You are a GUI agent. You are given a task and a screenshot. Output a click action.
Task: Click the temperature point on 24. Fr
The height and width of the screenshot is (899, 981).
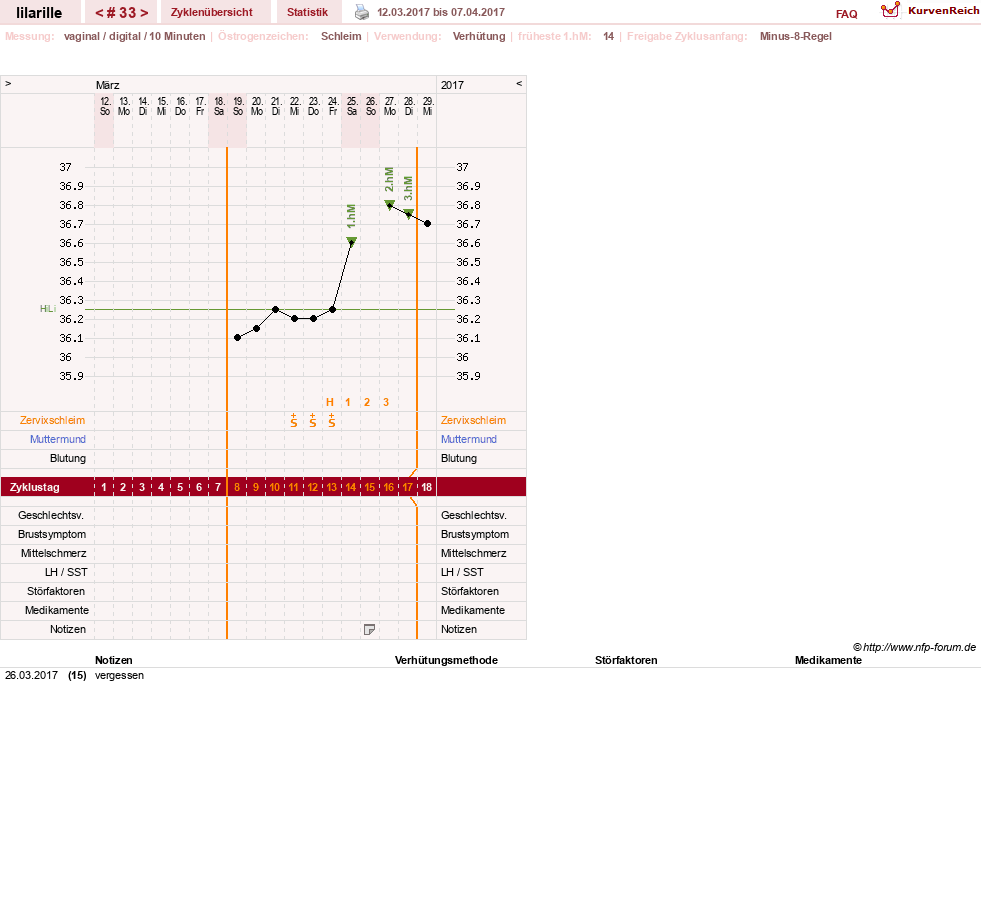click(x=333, y=309)
